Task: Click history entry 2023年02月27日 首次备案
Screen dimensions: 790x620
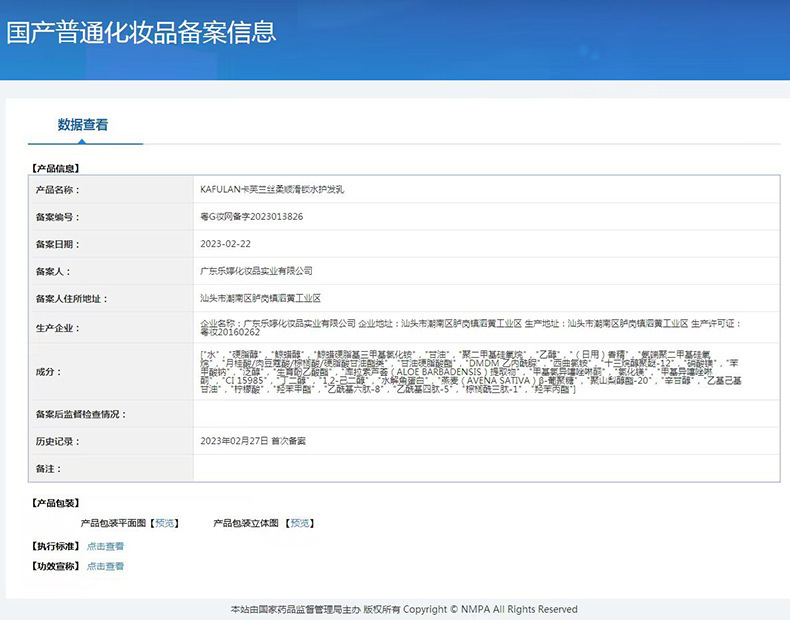Action: [x=253, y=441]
